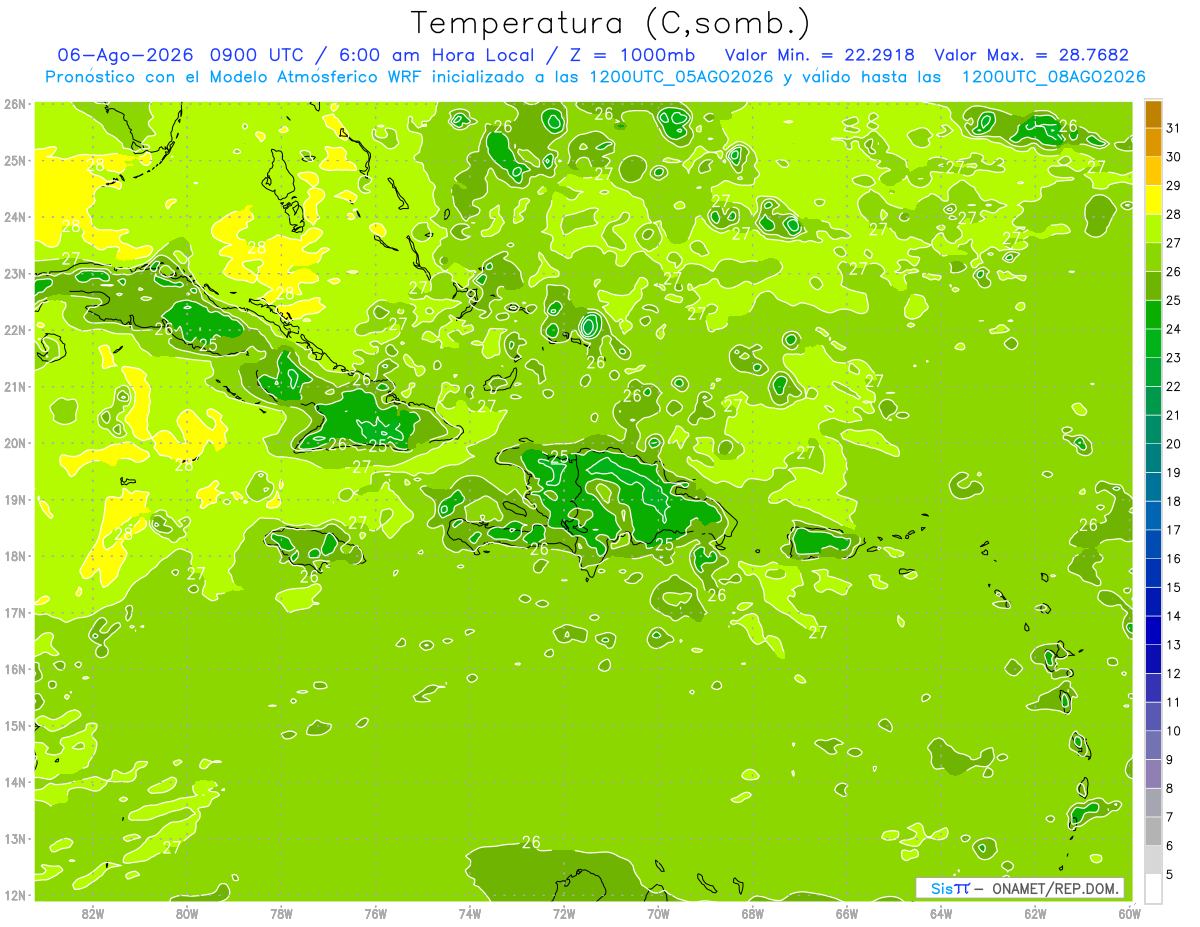The image size is (1200, 927).
Task: Click colorbar label '22'
Action: point(1174,386)
